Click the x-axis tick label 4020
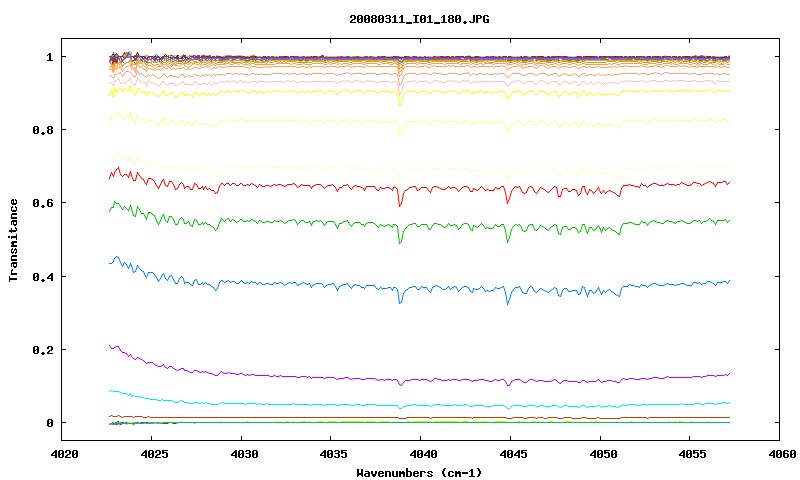 pos(64,454)
